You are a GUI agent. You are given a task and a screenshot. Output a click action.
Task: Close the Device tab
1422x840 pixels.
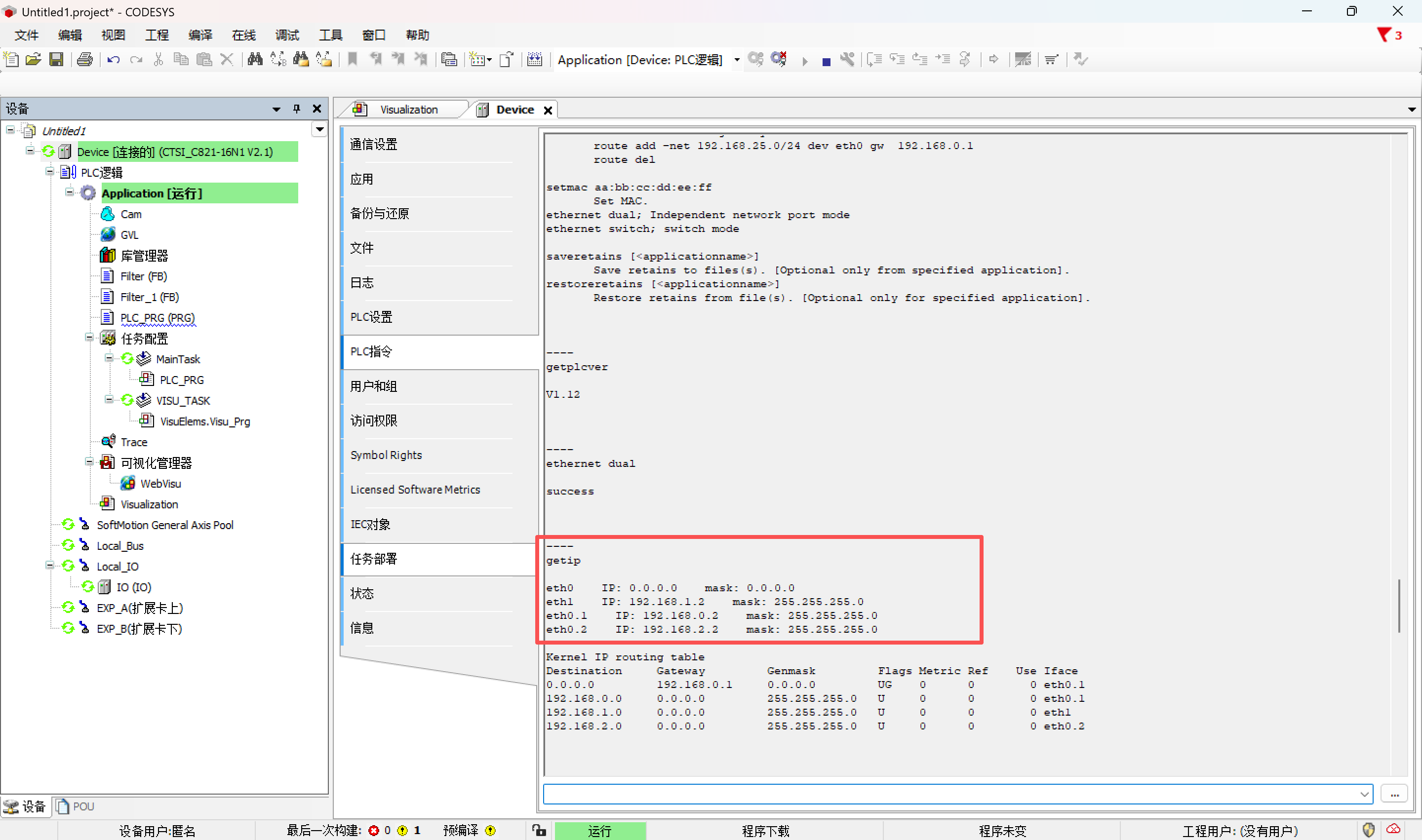coord(548,111)
